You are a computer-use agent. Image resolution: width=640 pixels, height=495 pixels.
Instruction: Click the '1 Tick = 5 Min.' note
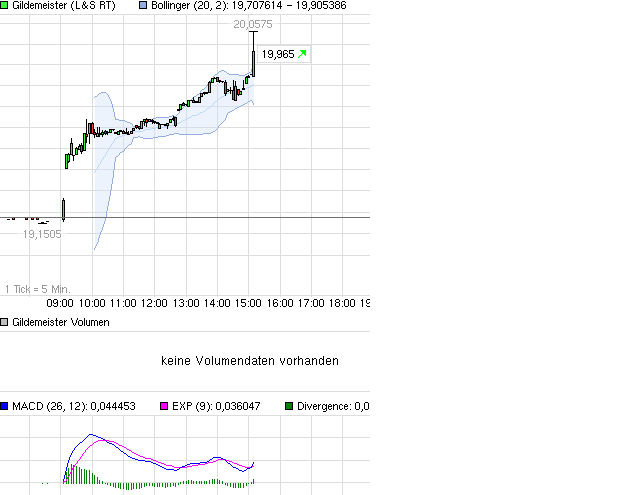38,289
